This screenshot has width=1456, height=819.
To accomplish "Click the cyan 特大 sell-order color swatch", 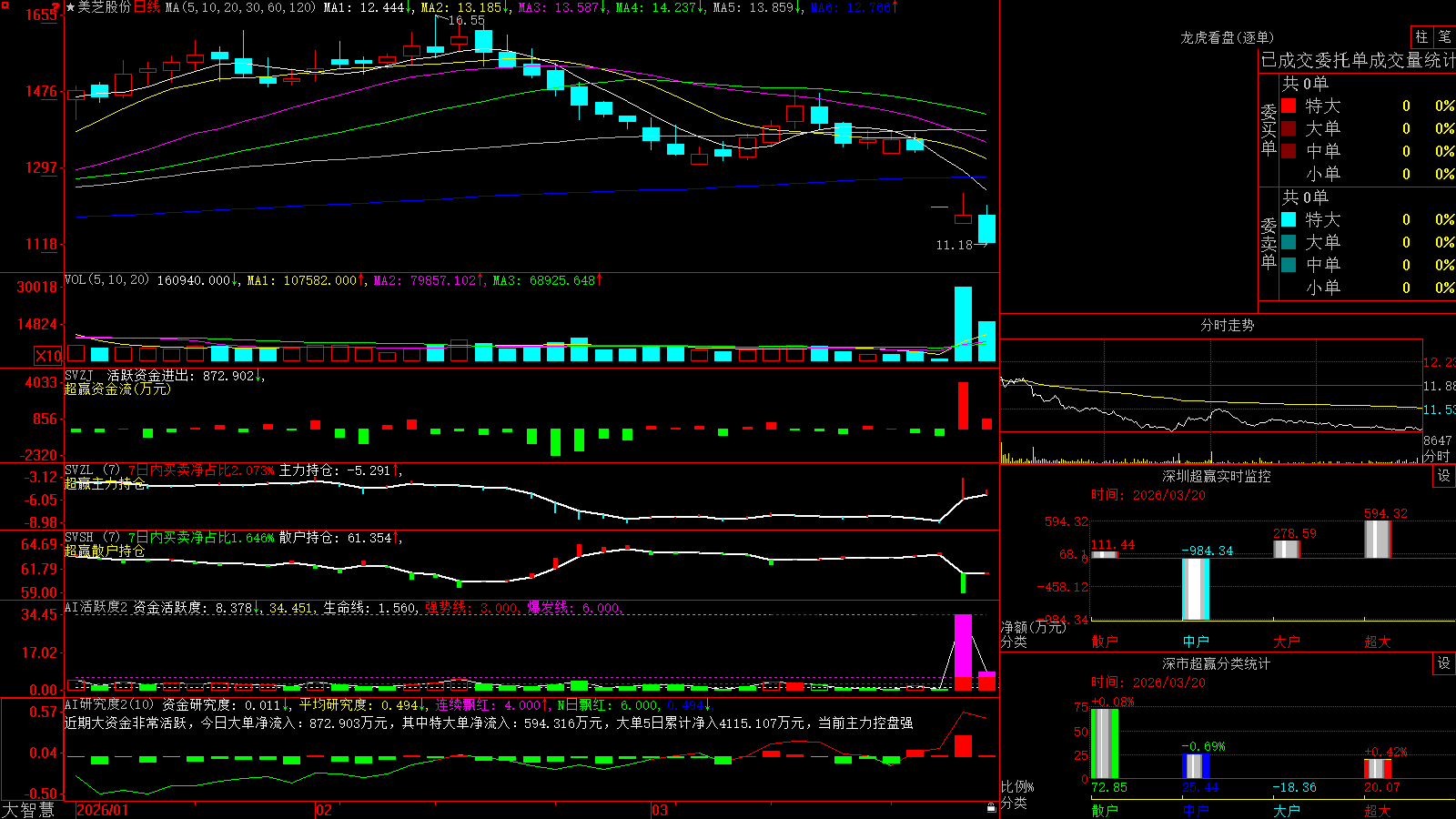I will [1289, 219].
